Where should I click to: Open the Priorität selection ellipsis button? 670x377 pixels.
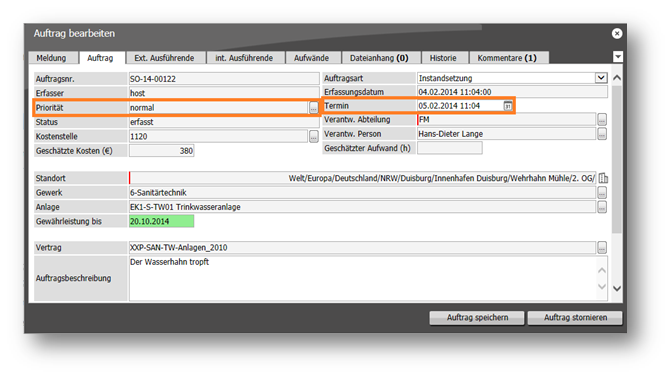pyautogui.click(x=314, y=108)
